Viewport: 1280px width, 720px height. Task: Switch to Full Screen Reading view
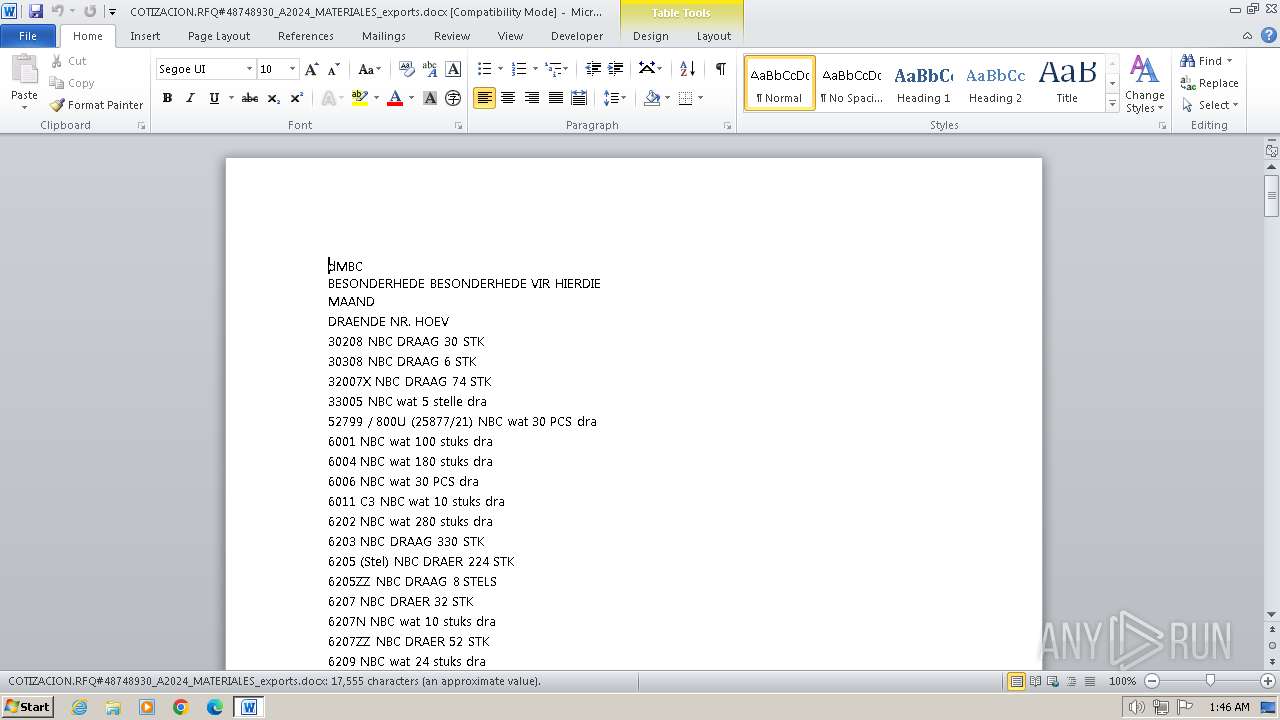tap(1035, 681)
